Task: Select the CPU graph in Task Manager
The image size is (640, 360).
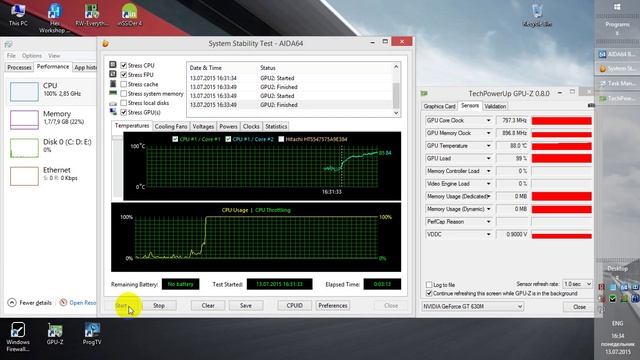Action: 24,91
